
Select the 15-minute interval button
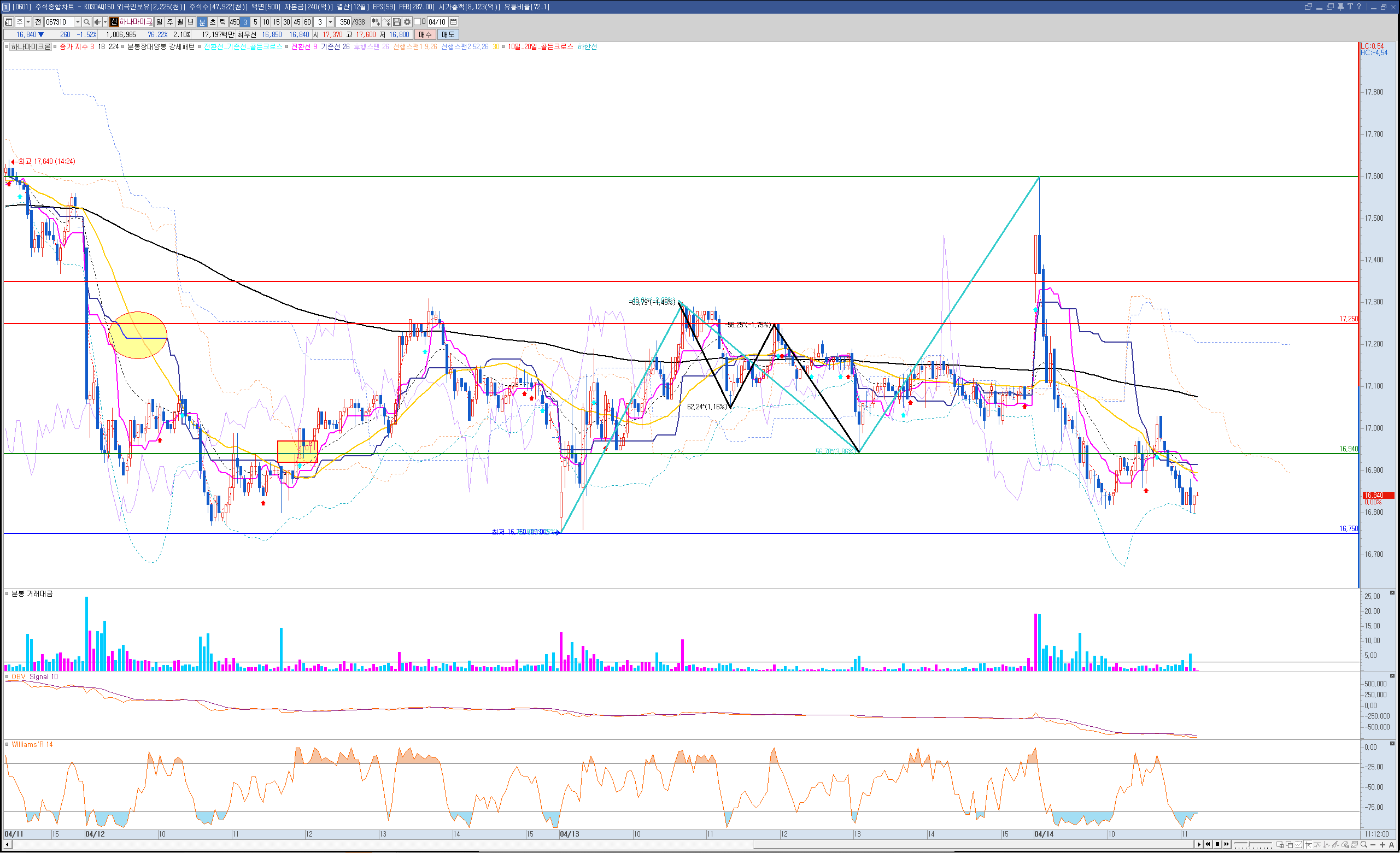click(x=276, y=22)
